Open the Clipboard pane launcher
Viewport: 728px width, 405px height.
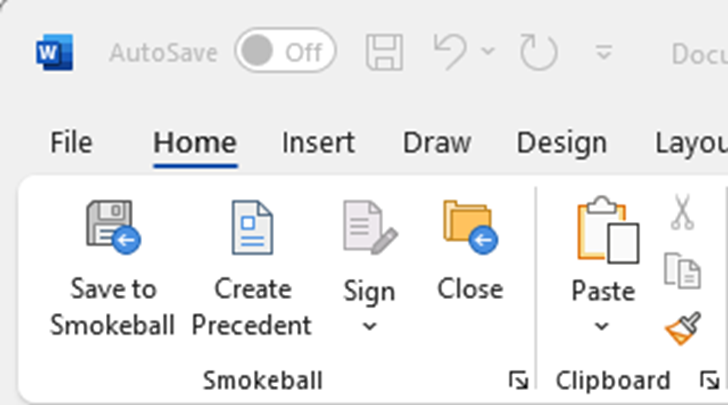[x=709, y=380]
